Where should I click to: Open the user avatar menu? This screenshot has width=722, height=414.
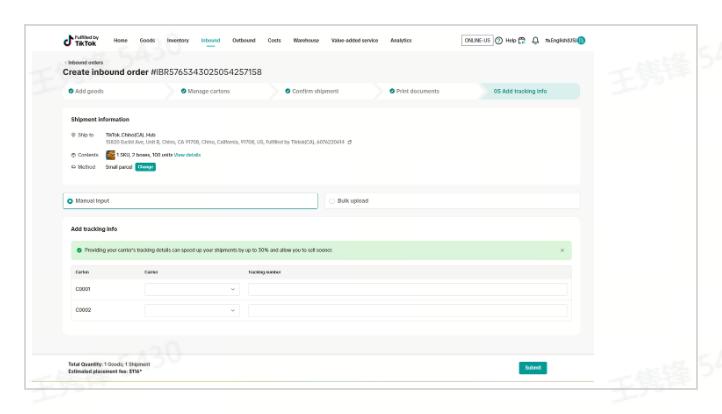pyautogui.click(x=582, y=41)
